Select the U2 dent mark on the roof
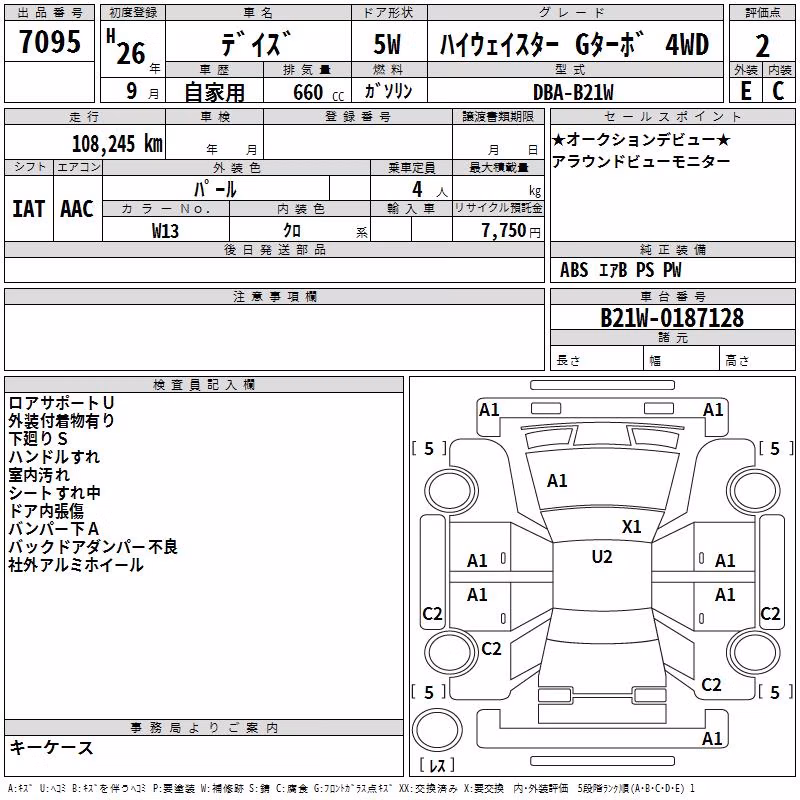 [602, 557]
